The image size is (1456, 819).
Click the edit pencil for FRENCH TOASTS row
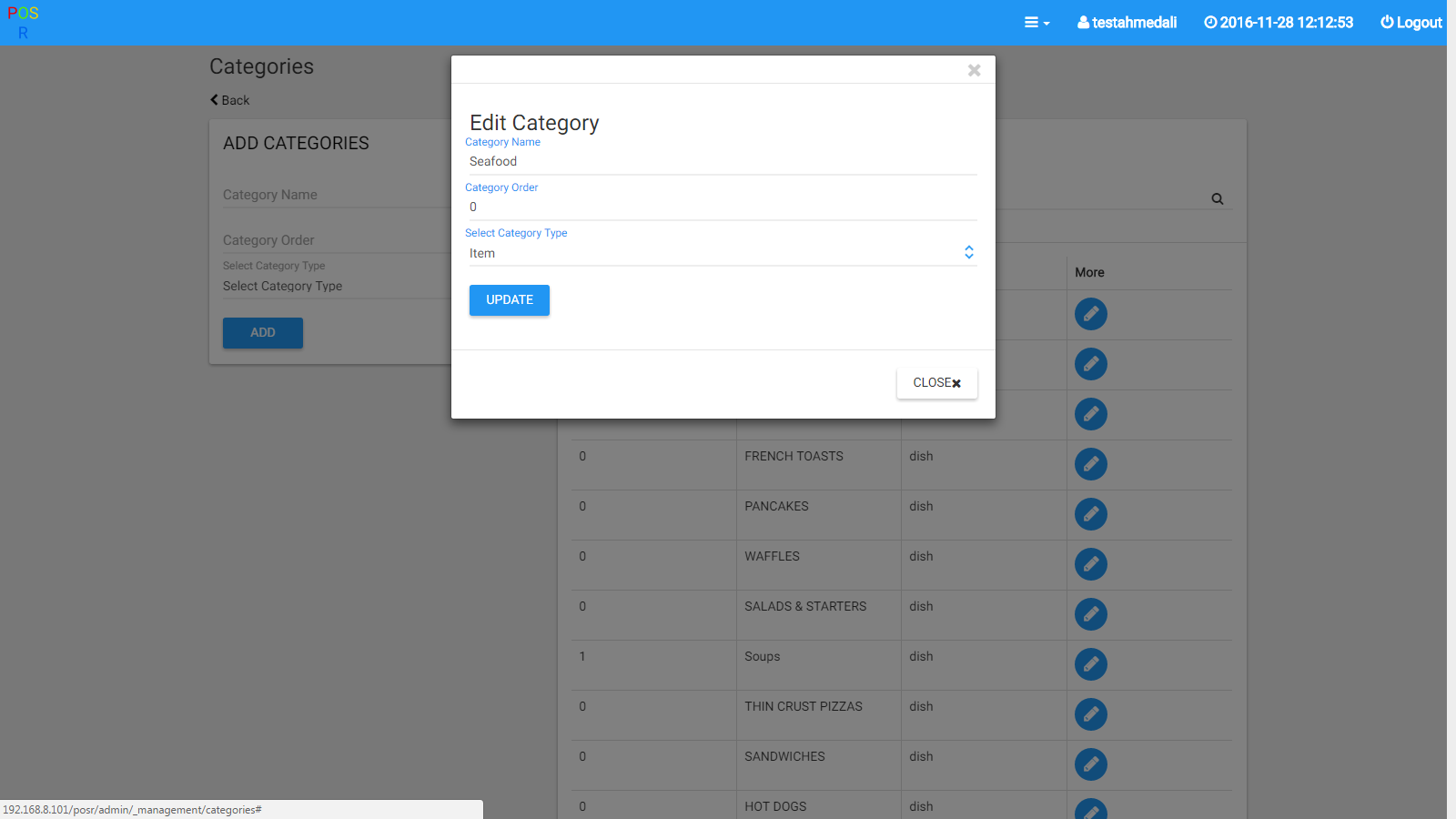pyautogui.click(x=1090, y=464)
